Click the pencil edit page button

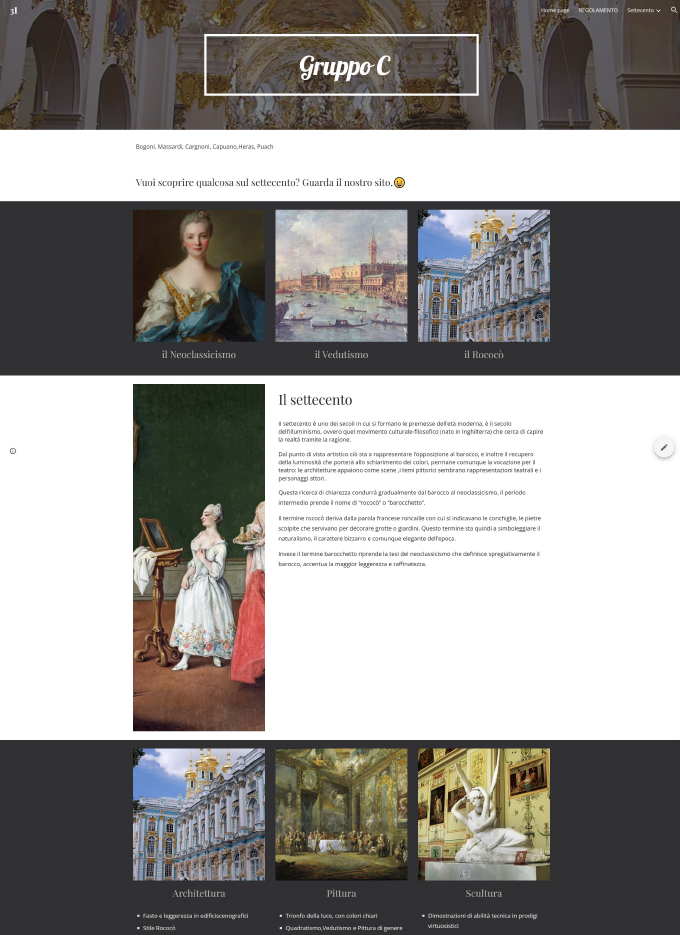[x=664, y=447]
